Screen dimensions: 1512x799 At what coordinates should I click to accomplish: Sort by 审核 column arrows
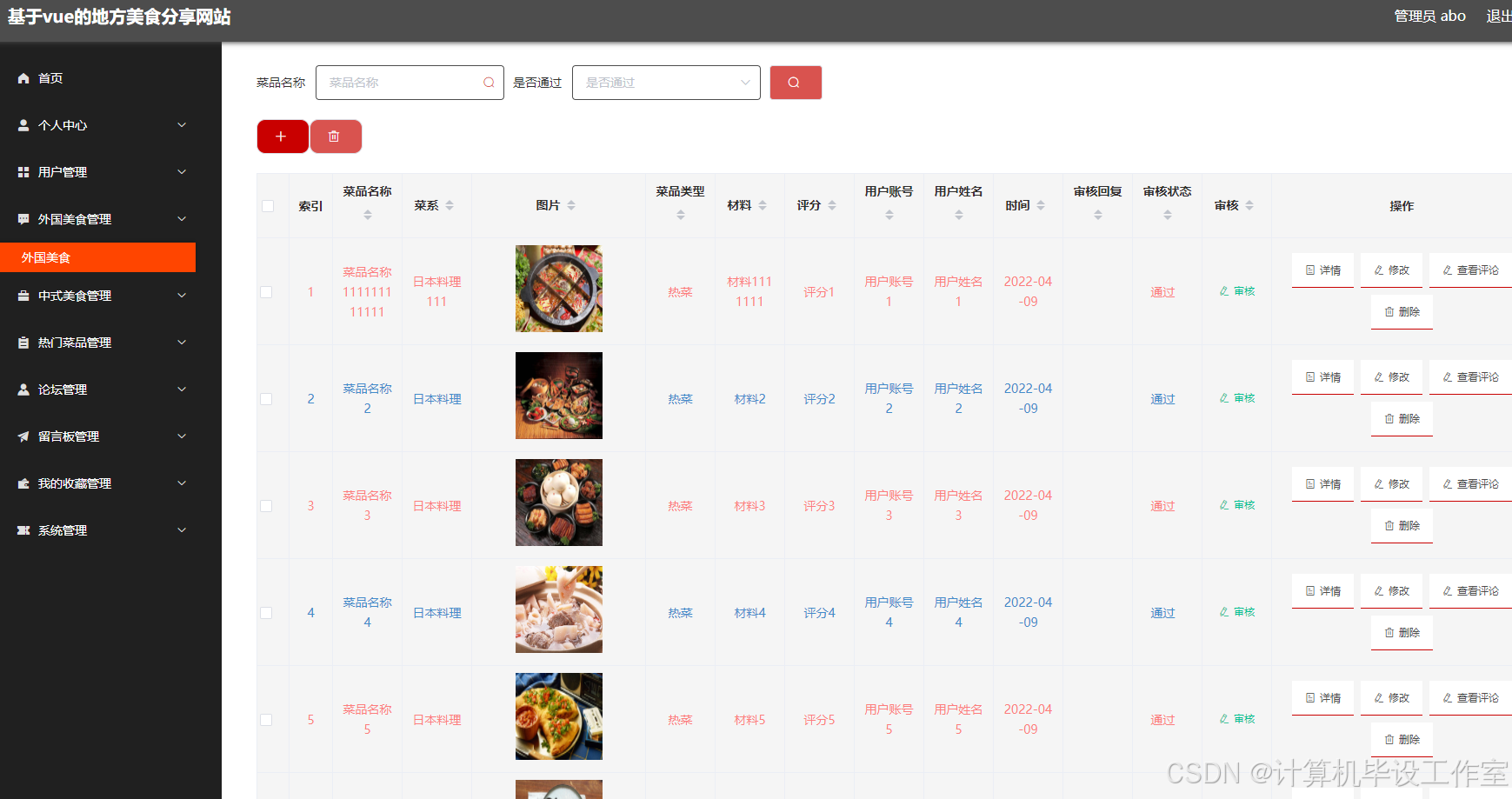tap(1249, 205)
